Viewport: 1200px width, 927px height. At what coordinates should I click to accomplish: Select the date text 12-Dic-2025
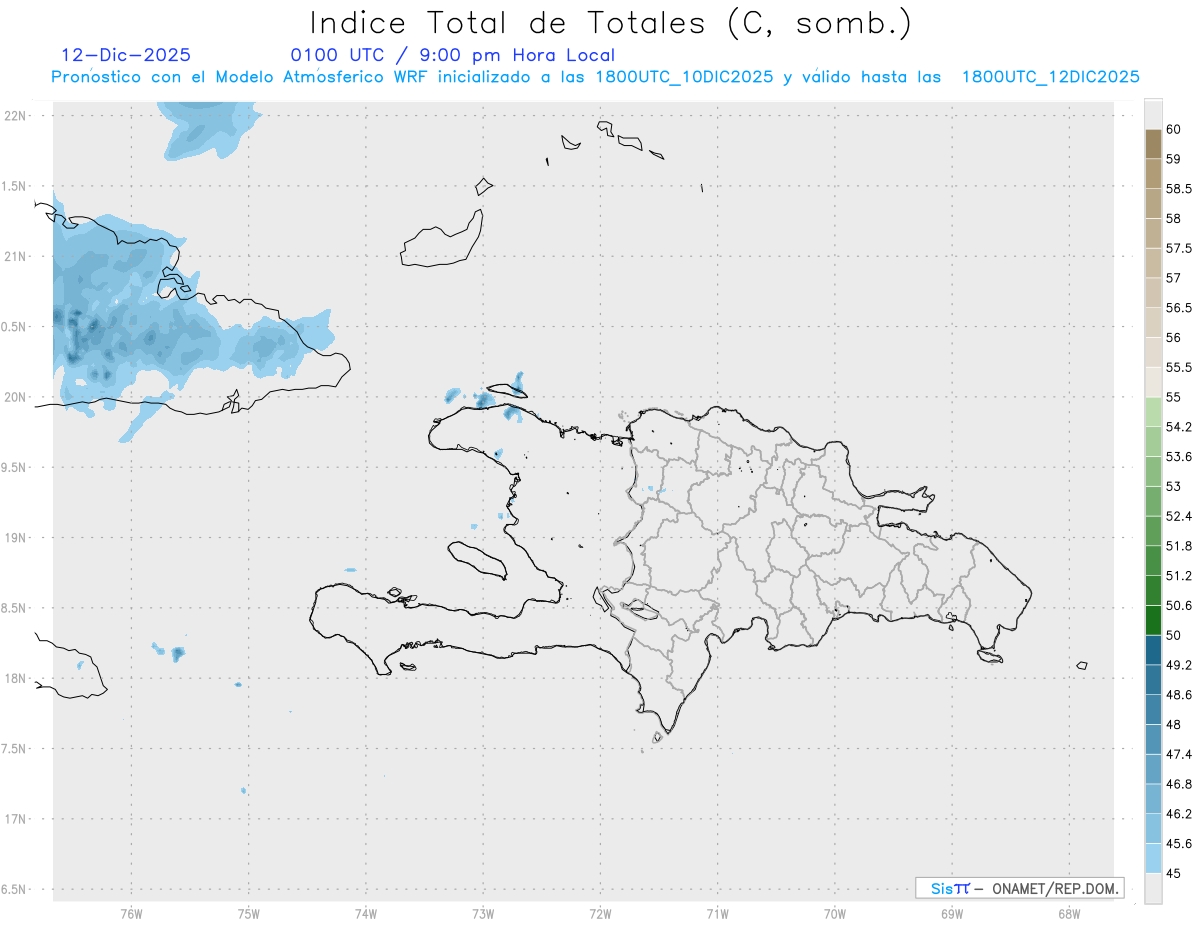click(126, 55)
